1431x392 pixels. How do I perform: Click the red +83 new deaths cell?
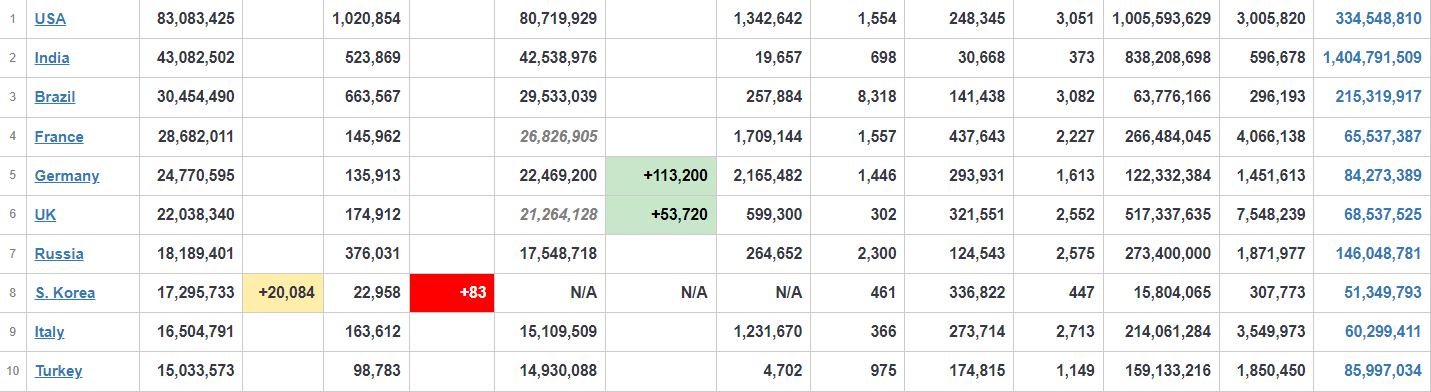tap(452, 293)
